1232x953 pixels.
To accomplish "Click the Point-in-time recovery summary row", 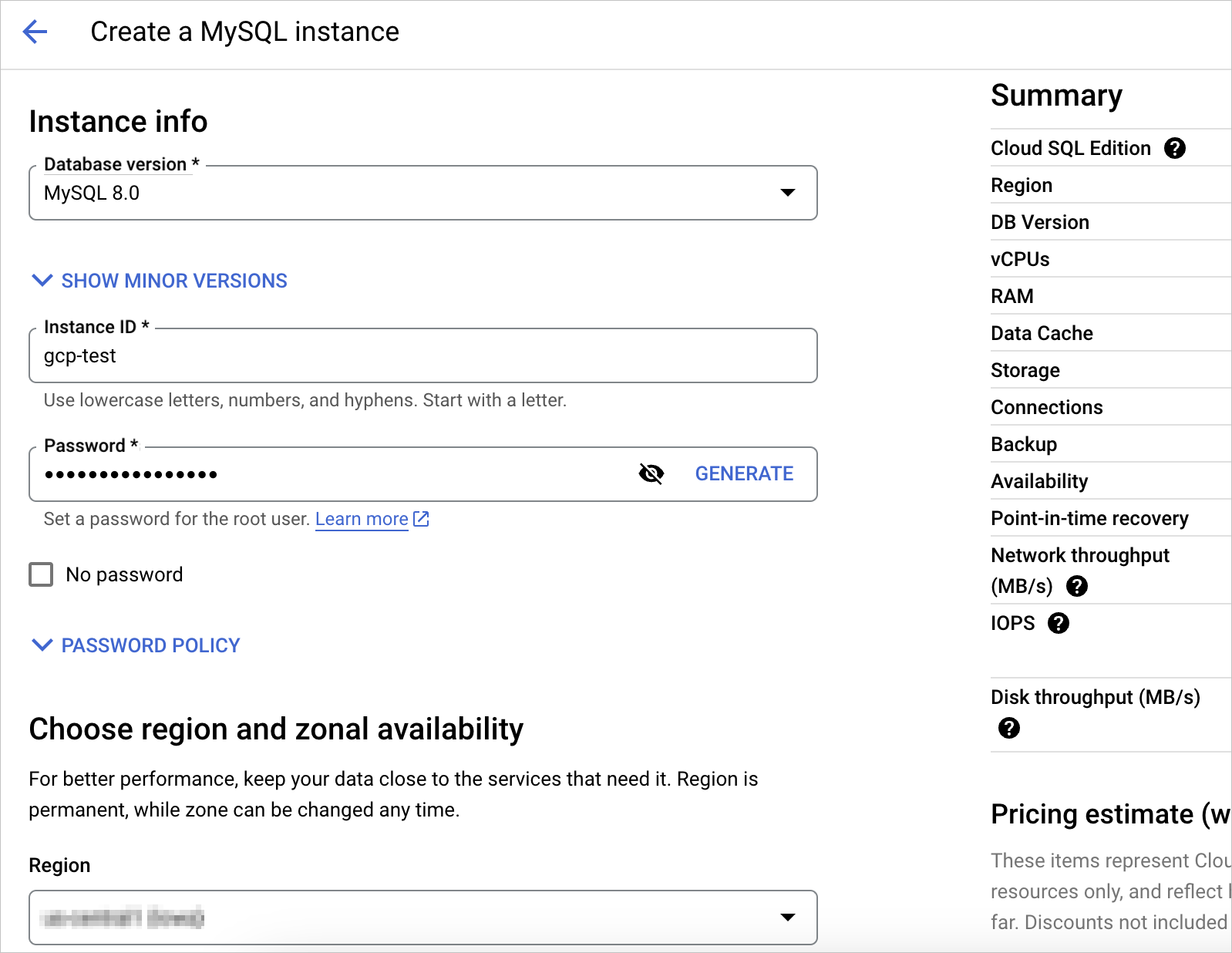I will (x=1089, y=518).
